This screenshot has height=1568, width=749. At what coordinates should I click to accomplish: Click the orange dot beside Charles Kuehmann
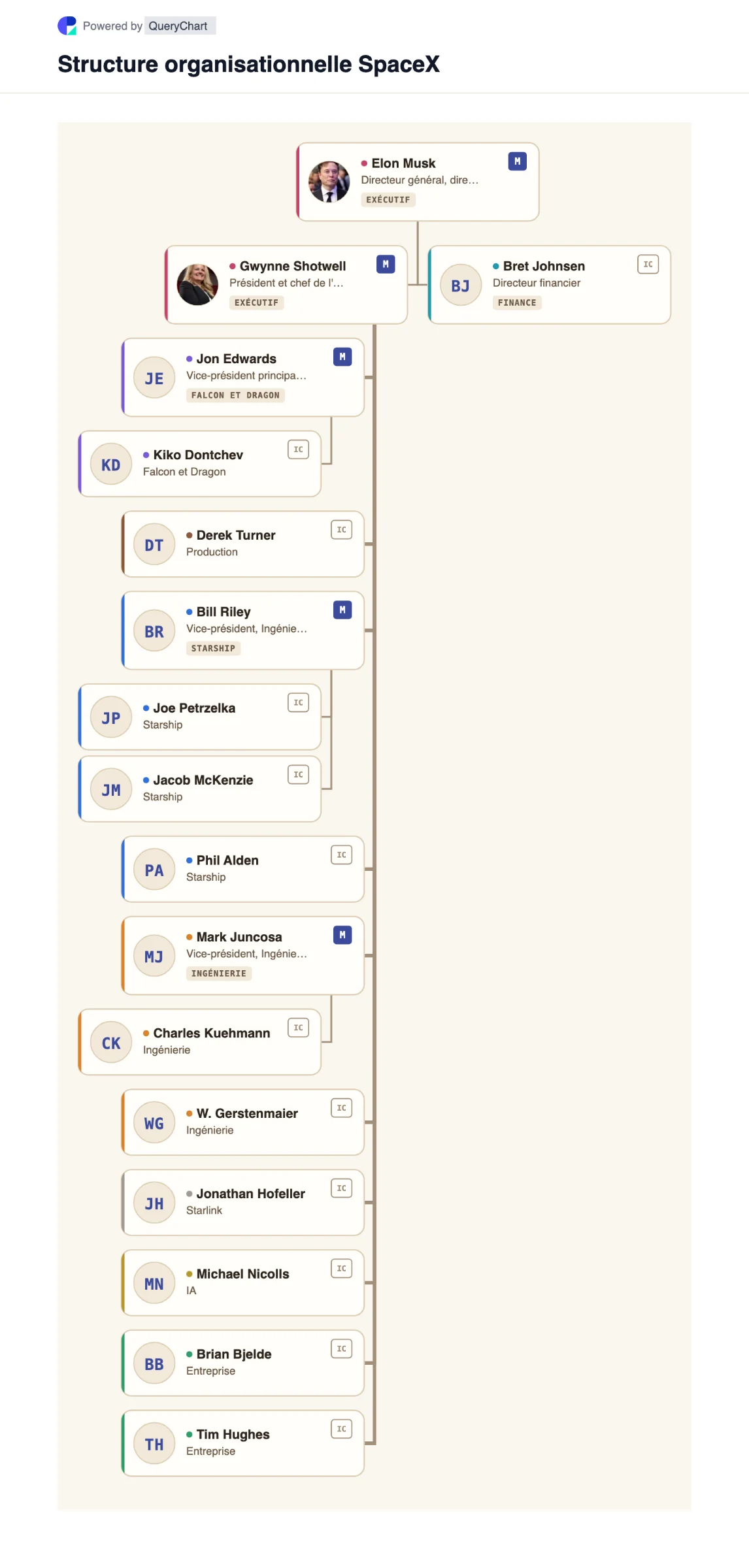coord(146,1034)
